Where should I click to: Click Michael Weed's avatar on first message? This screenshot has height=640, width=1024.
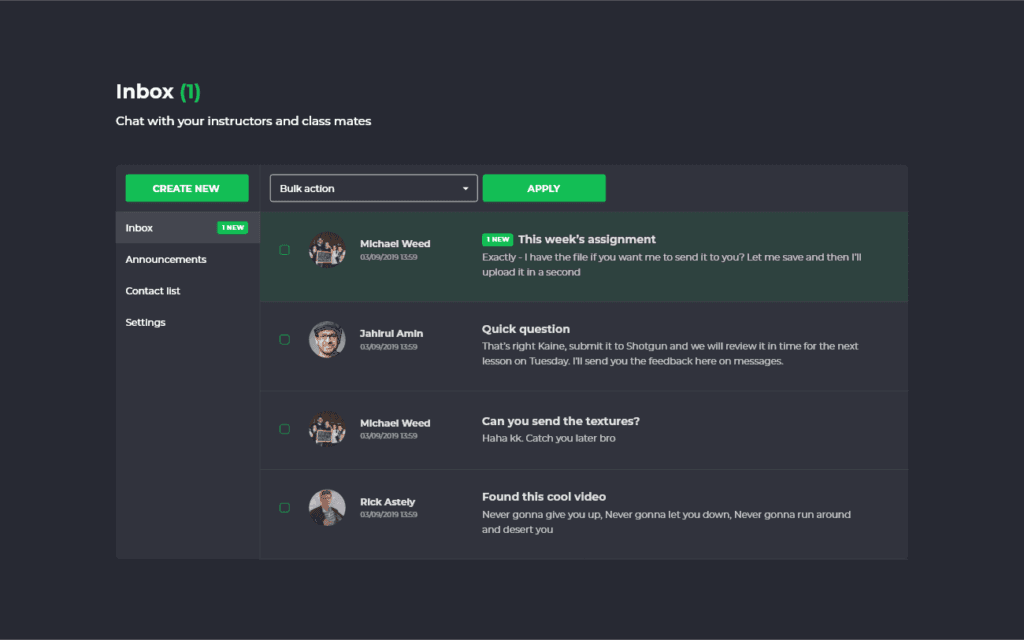327,249
